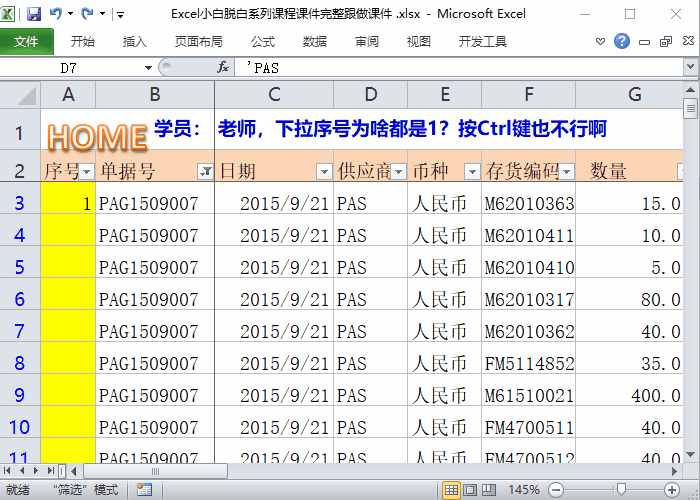The image size is (700, 500).
Task: Click the 145% zoom level button
Action: (523, 490)
